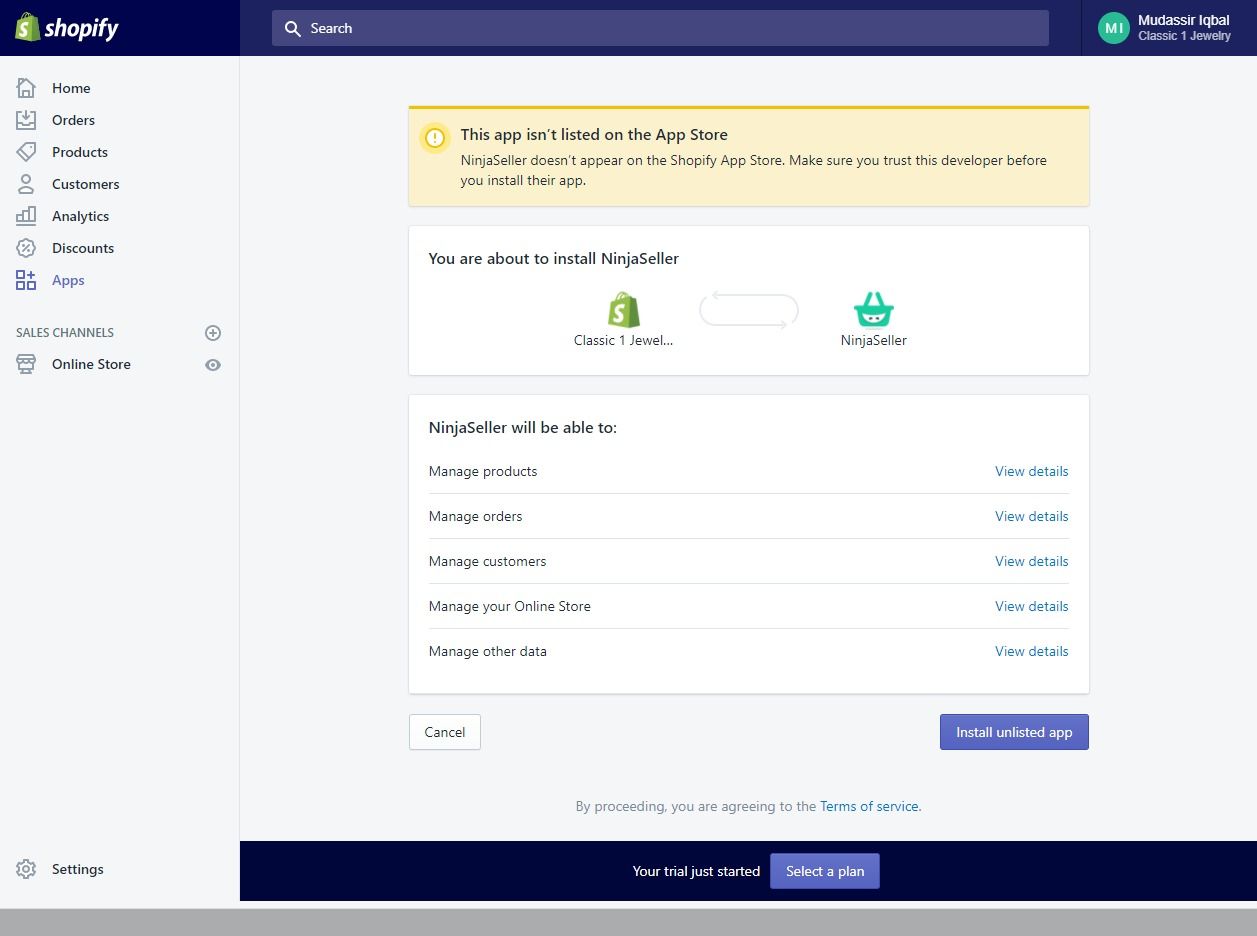
Task: Open Mudassir Iqbal account menu
Action: point(1169,28)
